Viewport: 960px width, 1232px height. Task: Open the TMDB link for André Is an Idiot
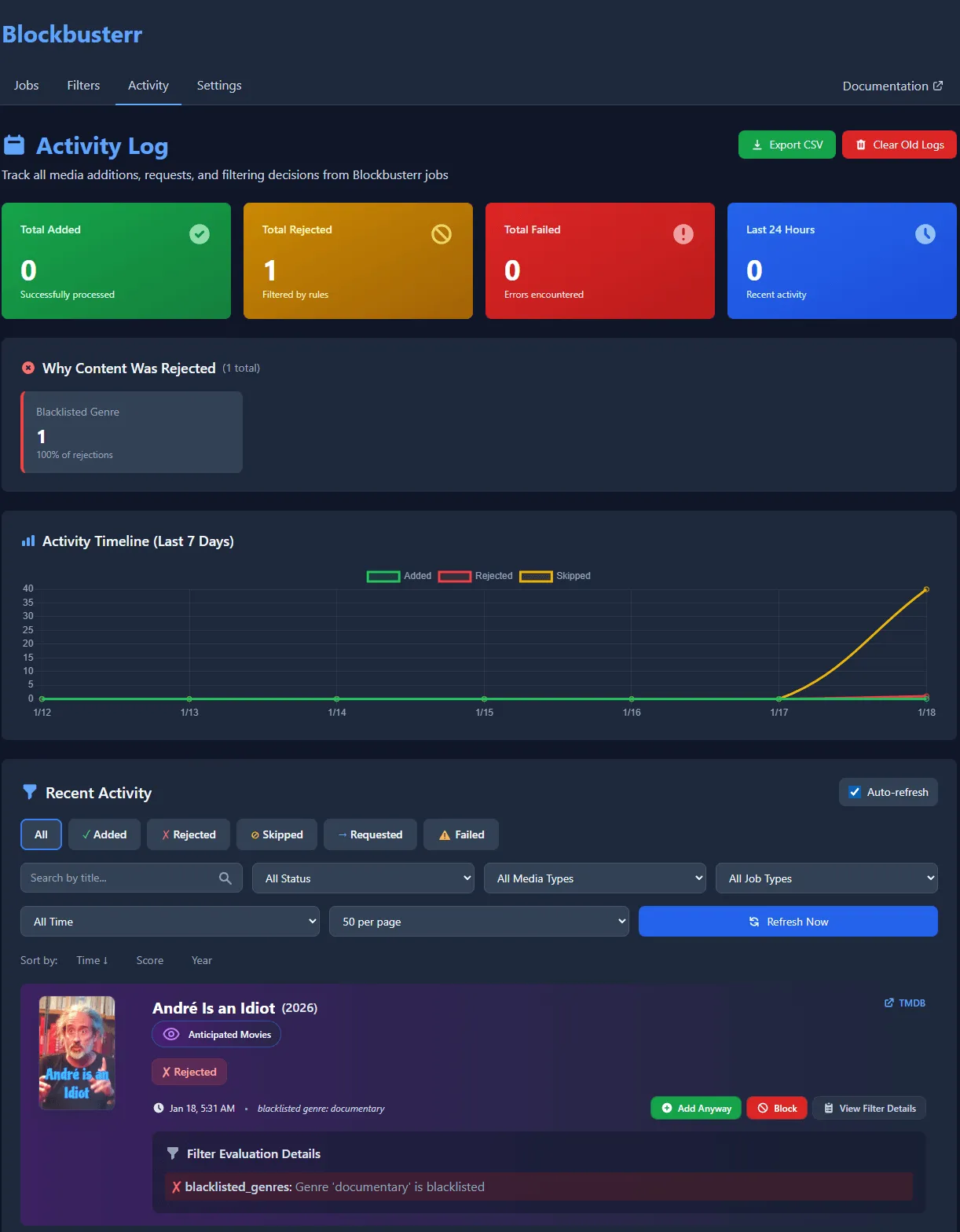click(905, 1003)
